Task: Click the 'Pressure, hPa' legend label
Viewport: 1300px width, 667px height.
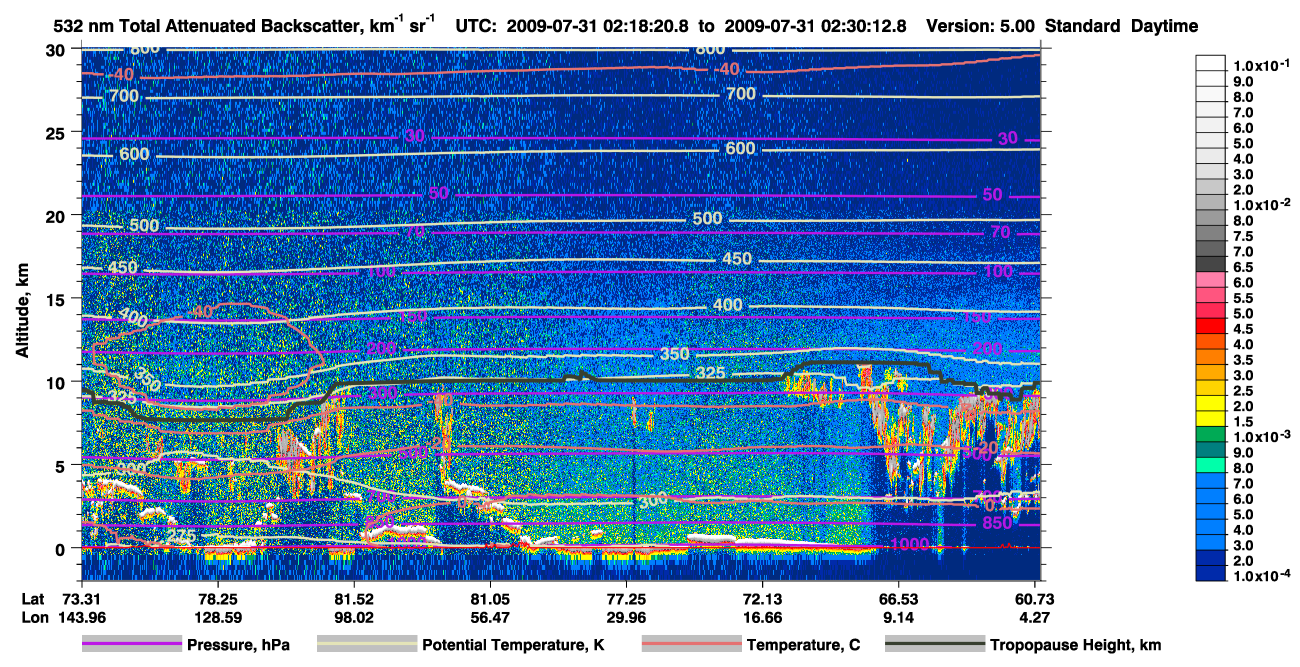Action: [238, 645]
